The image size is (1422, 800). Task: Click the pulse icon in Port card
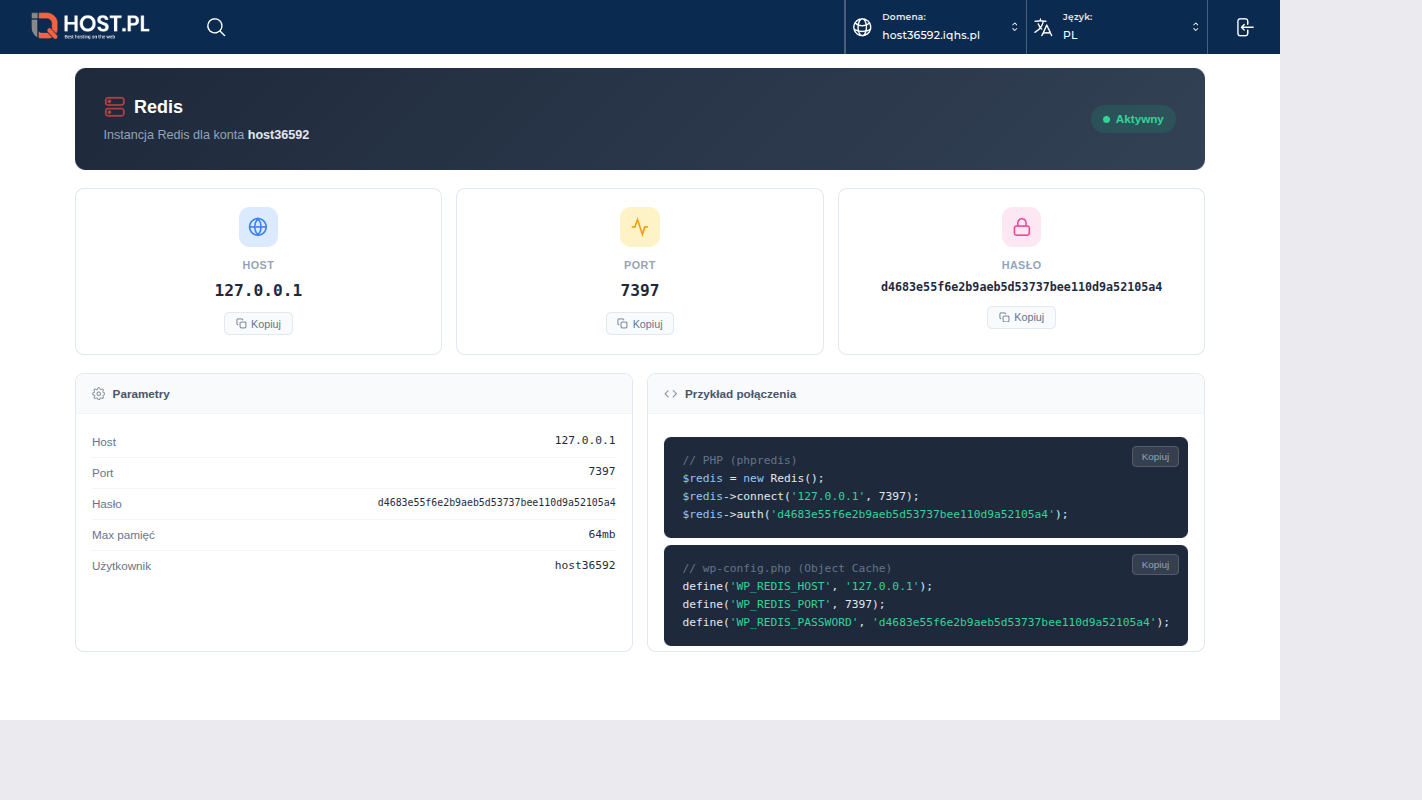click(640, 227)
